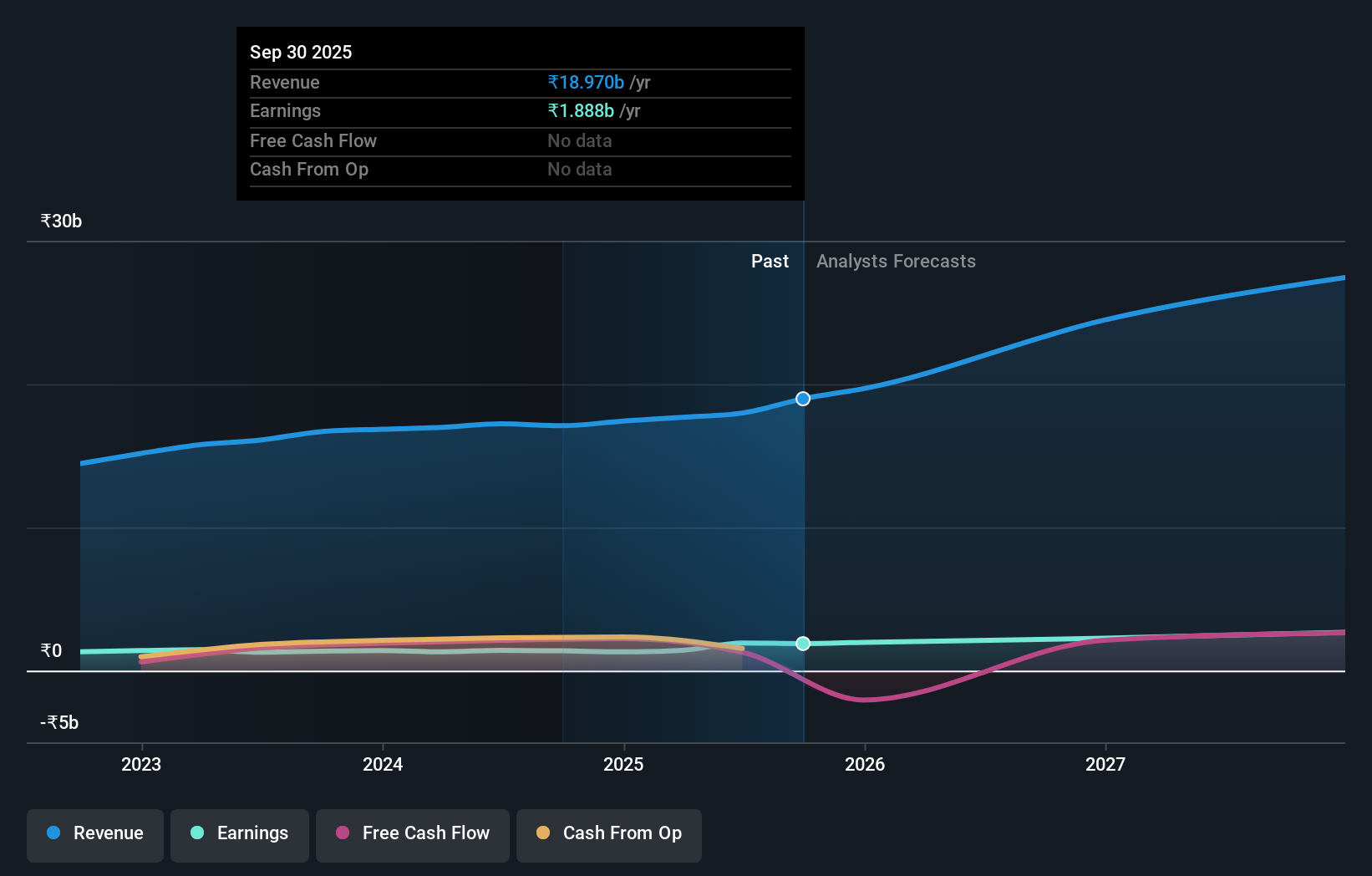Click the Analysts Forecasts label
Image resolution: width=1372 pixels, height=876 pixels.
(x=896, y=262)
